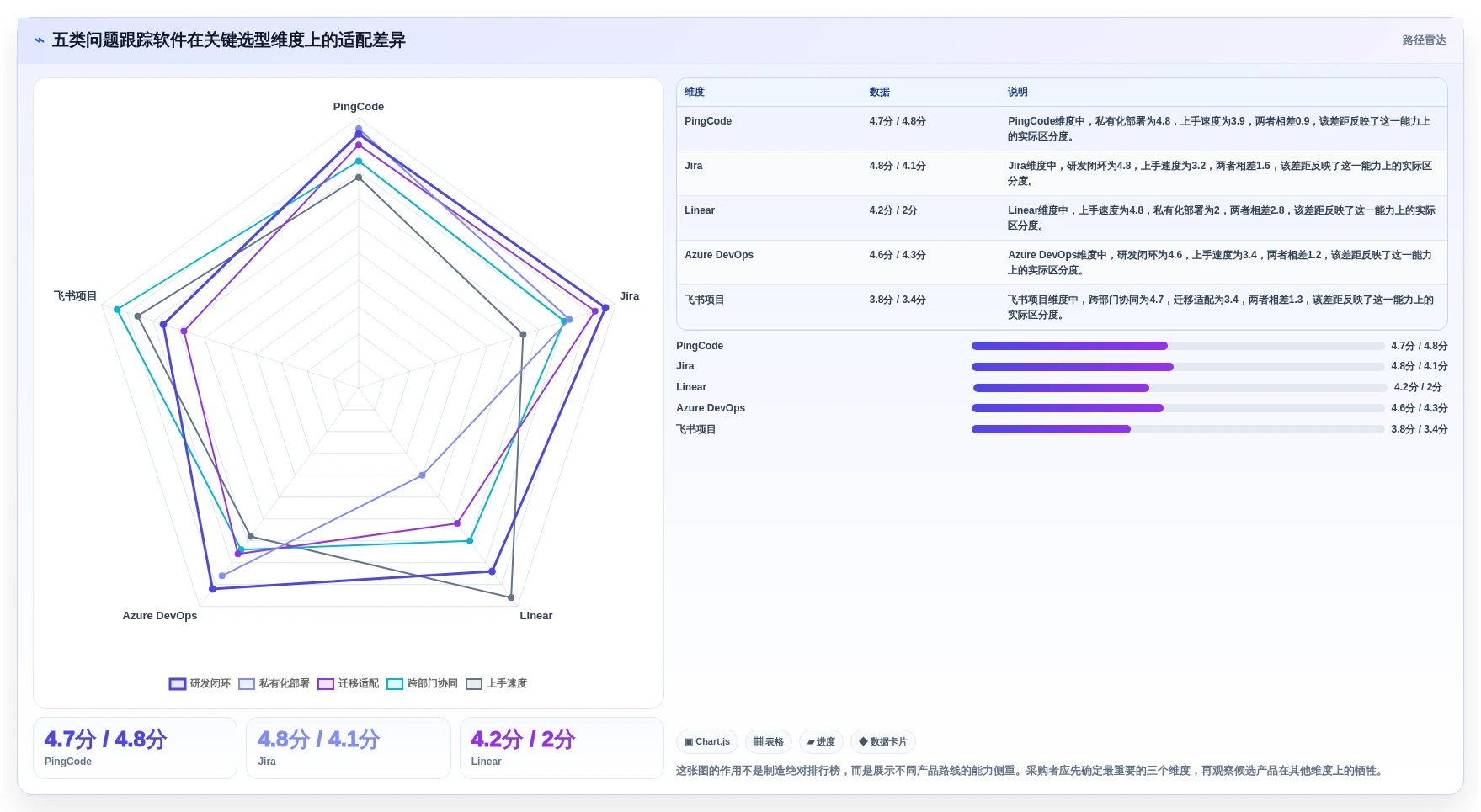
Task: Open the Jira 4.8分 / 4.1分 stat card
Action: [x=349, y=748]
